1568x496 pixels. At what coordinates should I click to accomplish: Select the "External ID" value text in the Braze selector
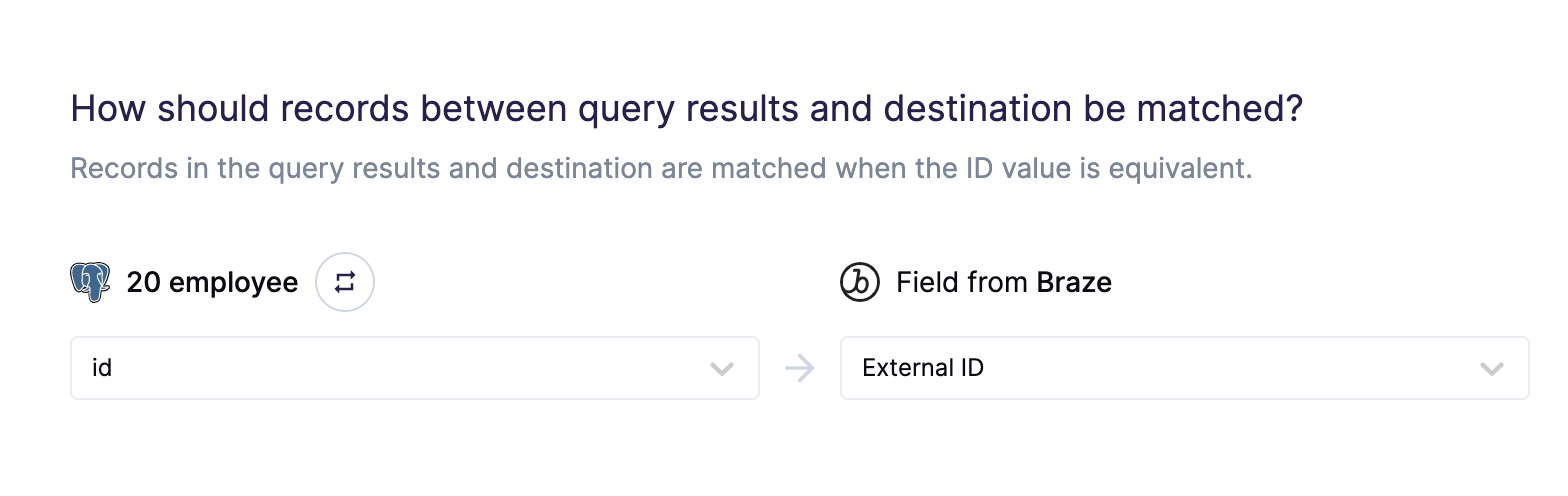pyautogui.click(x=923, y=368)
